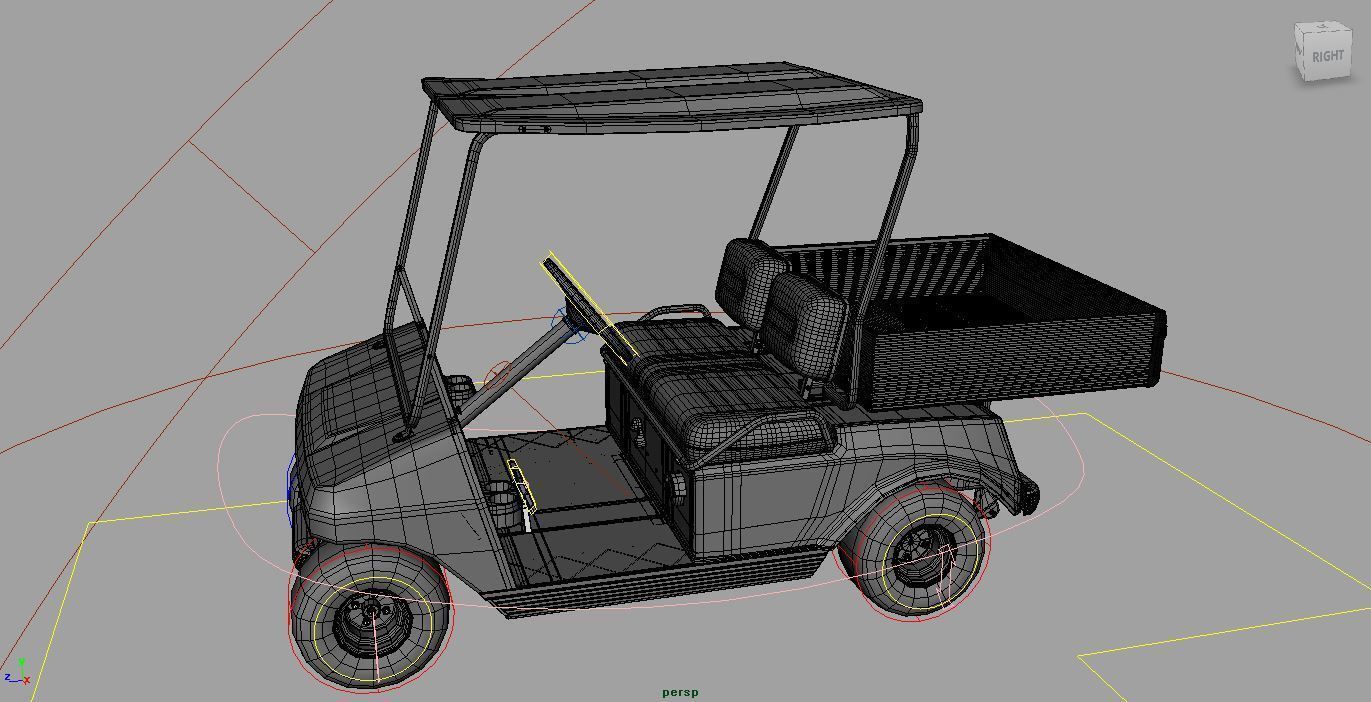The height and width of the screenshot is (702, 1371).
Task: Select the blue control curve at front bumper
Action: coord(291,490)
